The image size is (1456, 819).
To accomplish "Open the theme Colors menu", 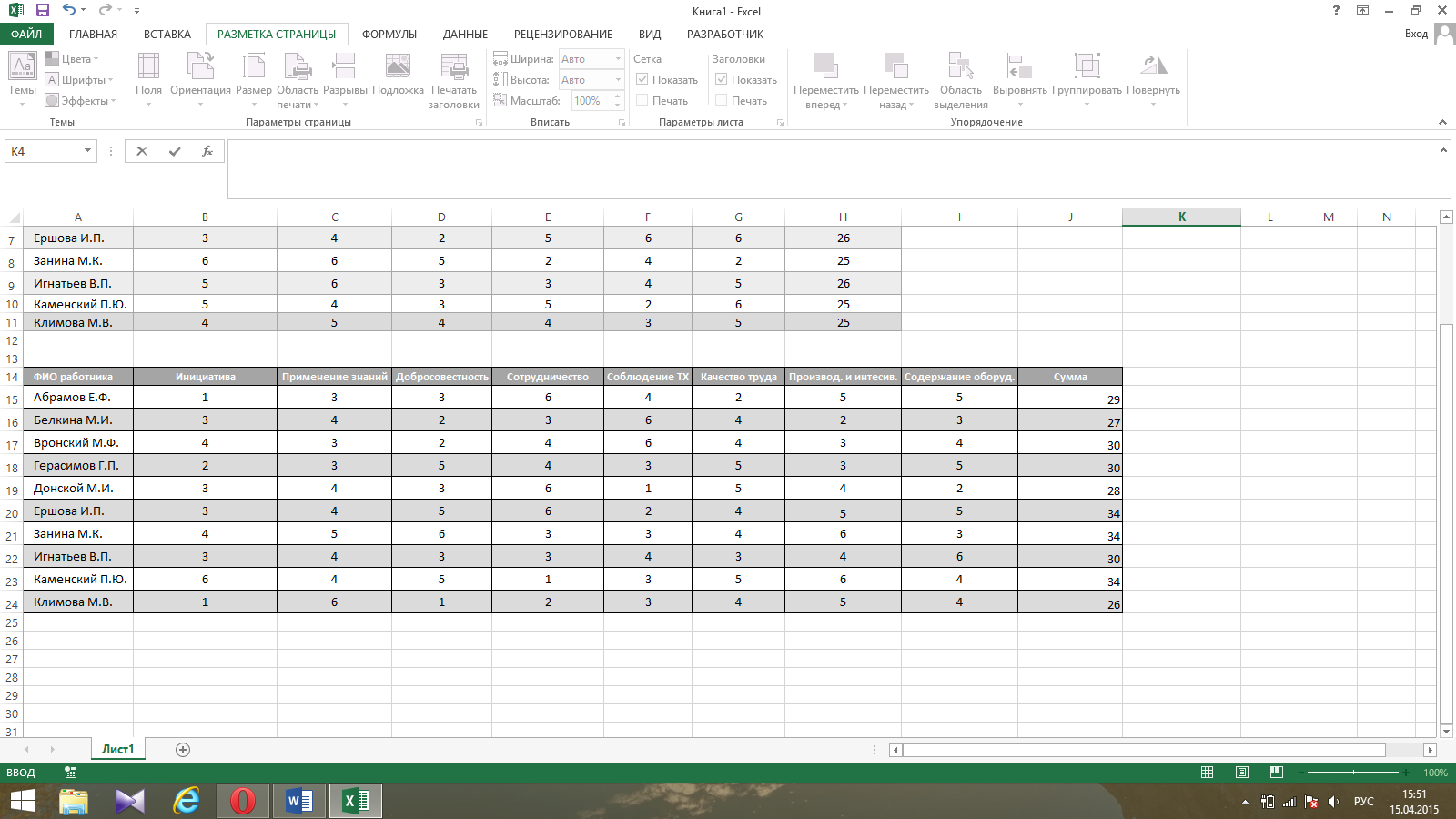I will pos(72,59).
